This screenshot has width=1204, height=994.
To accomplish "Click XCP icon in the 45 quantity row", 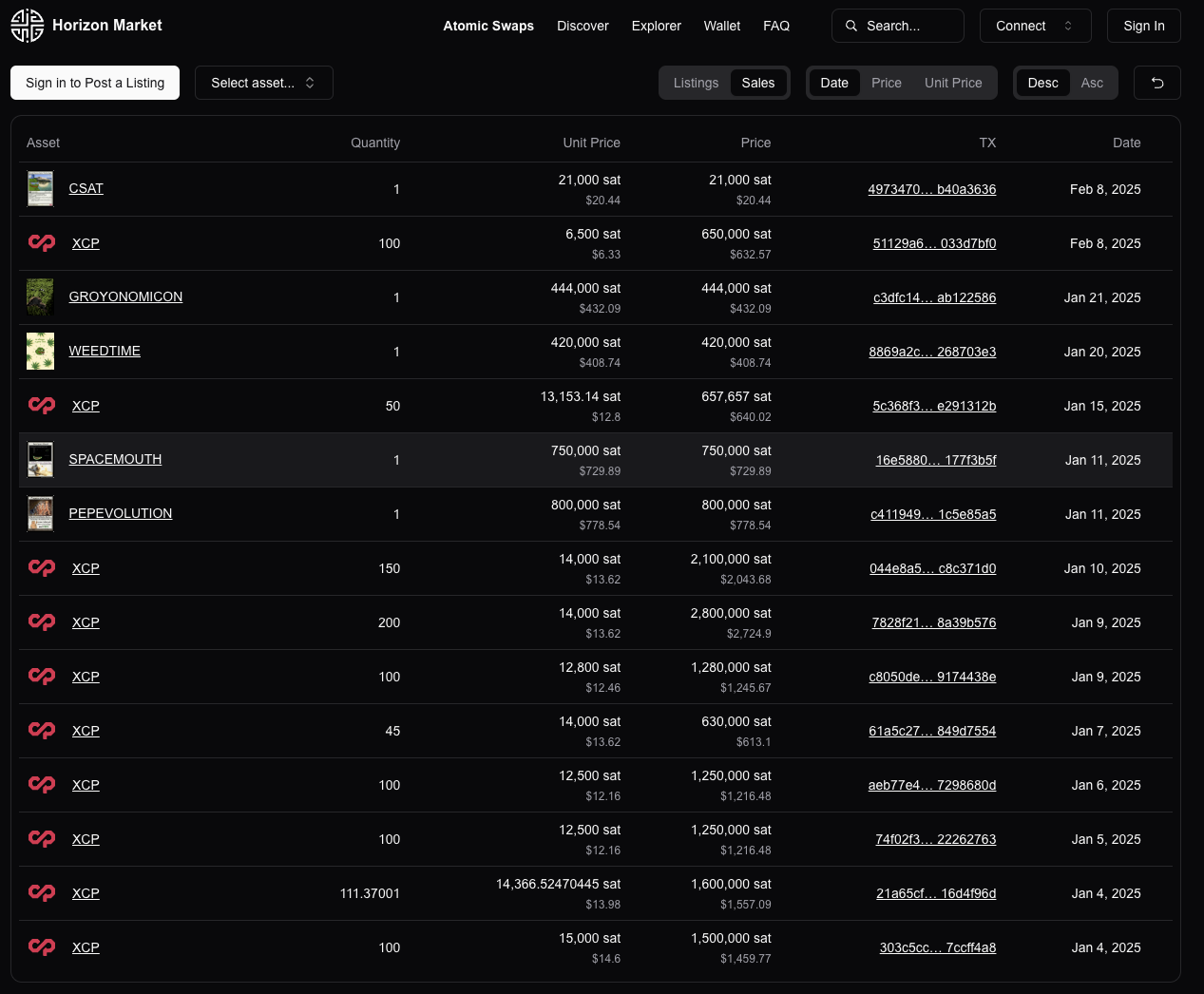I will [42, 731].
